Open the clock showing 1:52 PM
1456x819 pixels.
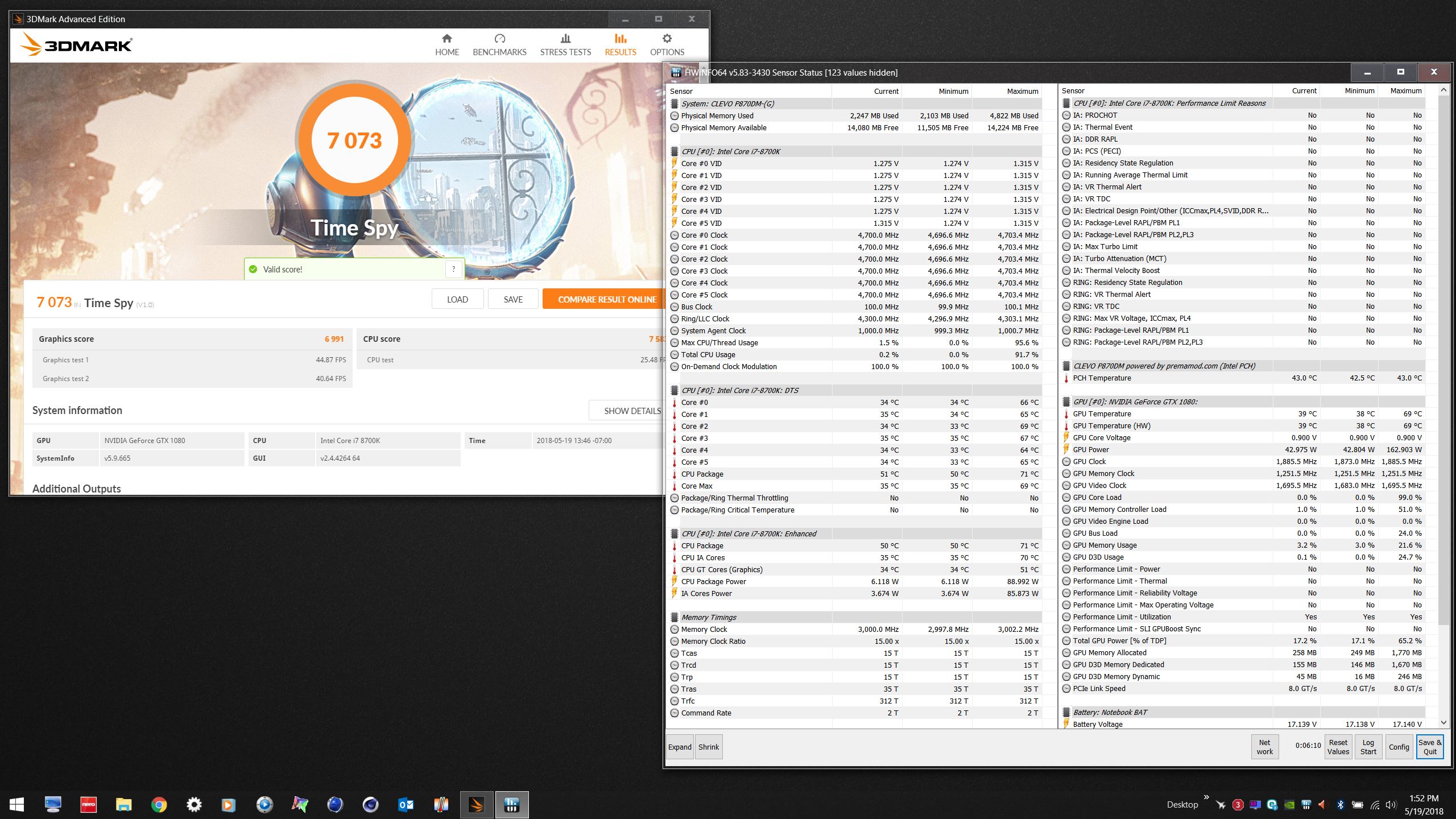[x=1424, y=805]
